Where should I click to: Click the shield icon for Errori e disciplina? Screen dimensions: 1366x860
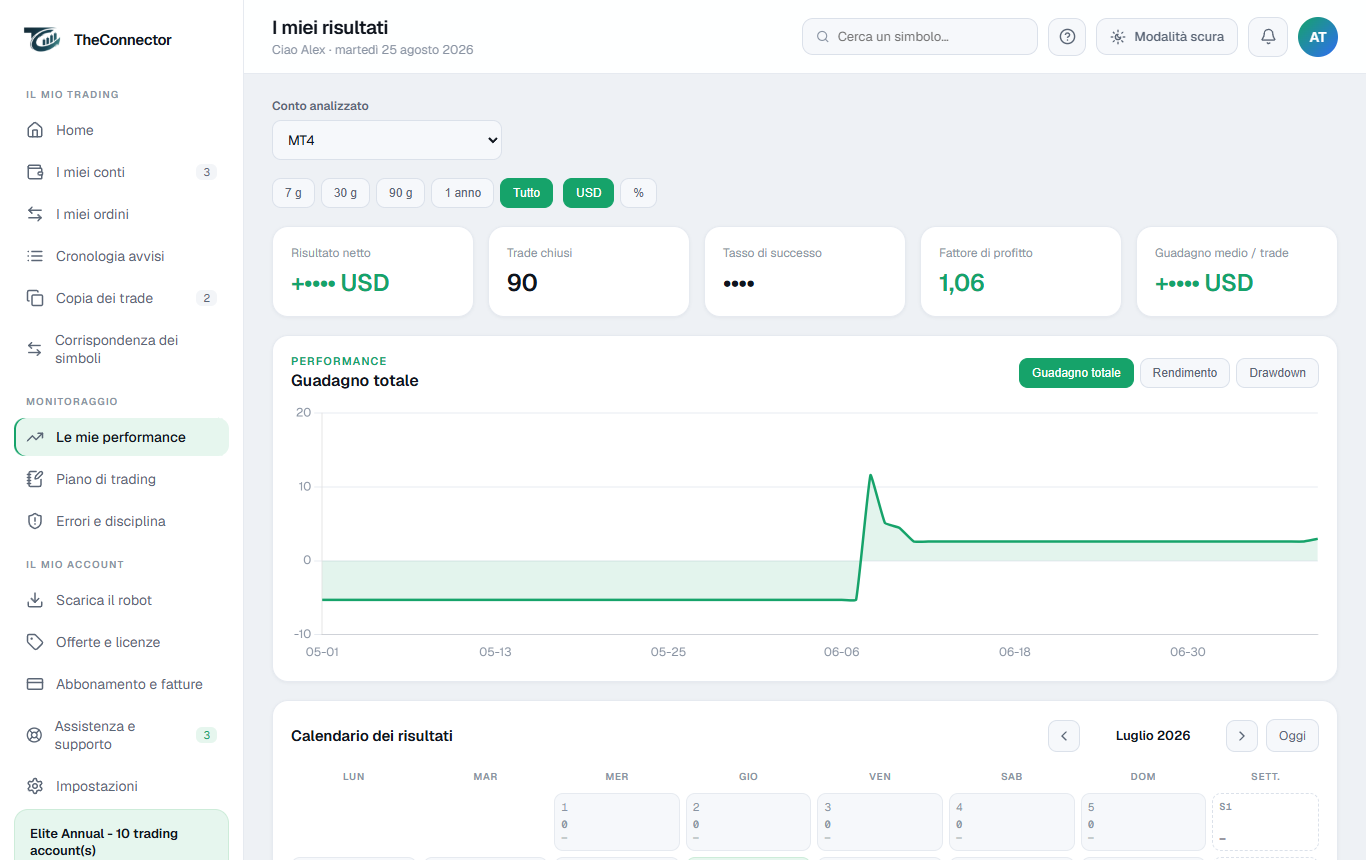click(x=35, y=521)
